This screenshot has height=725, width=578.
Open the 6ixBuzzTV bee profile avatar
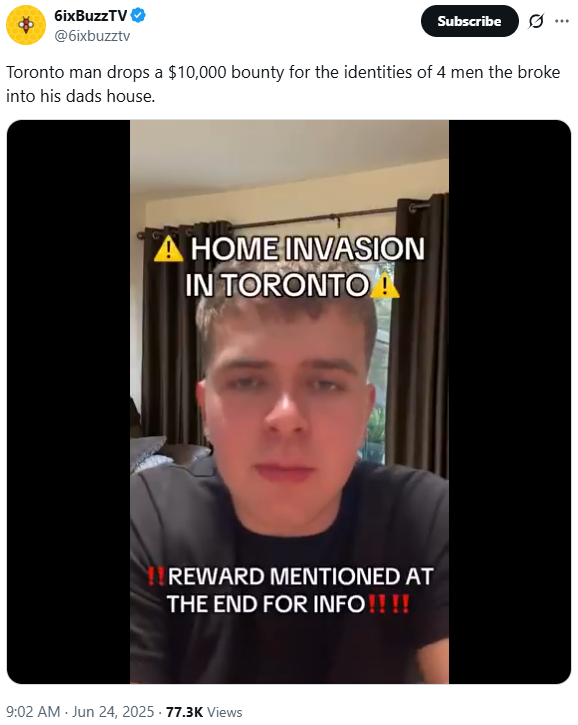tap(26, 25)
